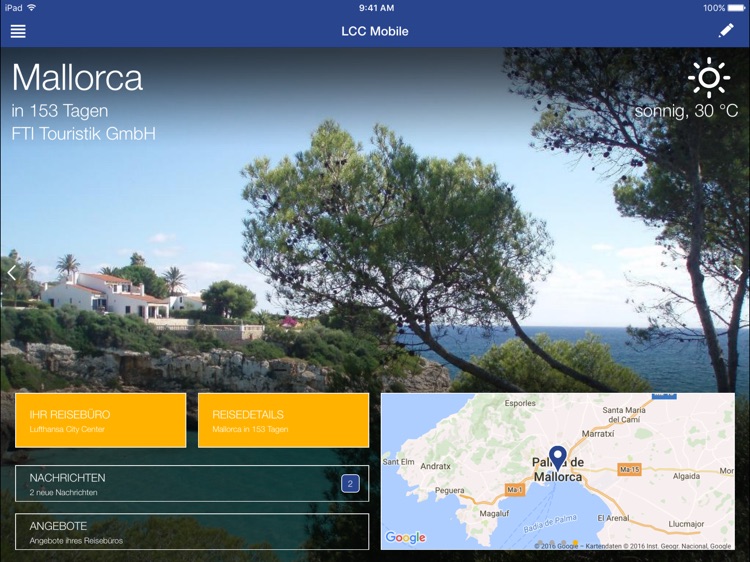
Task: Tap the Mallorca destination title
Action: [x=77, y=77]
